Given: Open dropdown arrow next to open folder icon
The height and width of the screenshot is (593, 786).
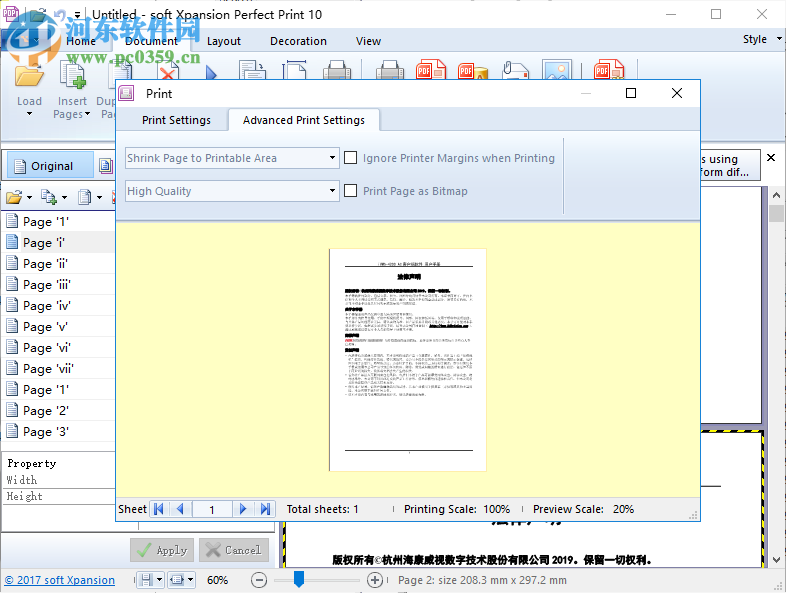Looking at the screenshot, I should 29,198.
